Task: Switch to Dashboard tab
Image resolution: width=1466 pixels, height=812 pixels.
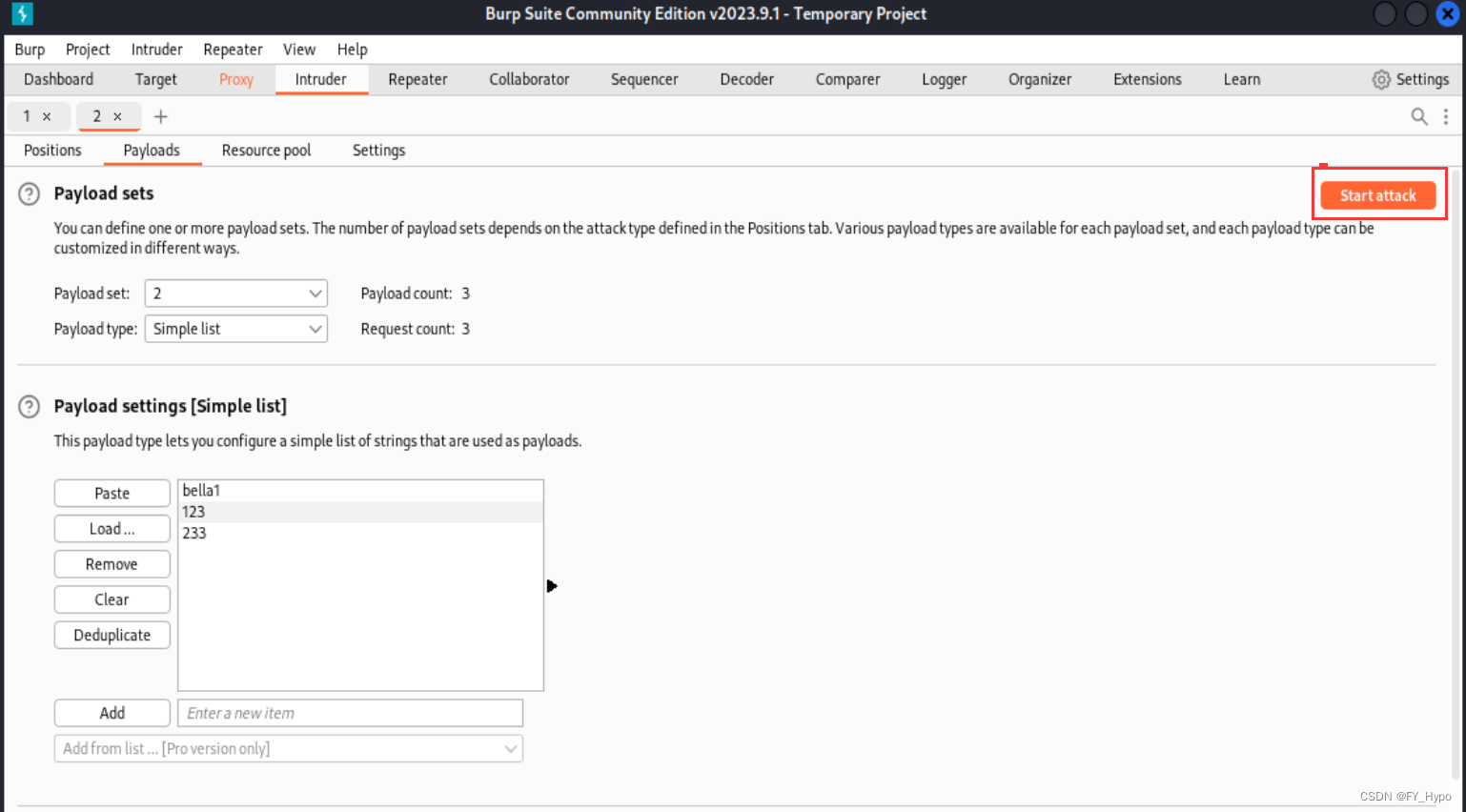Action: point(58,79)
